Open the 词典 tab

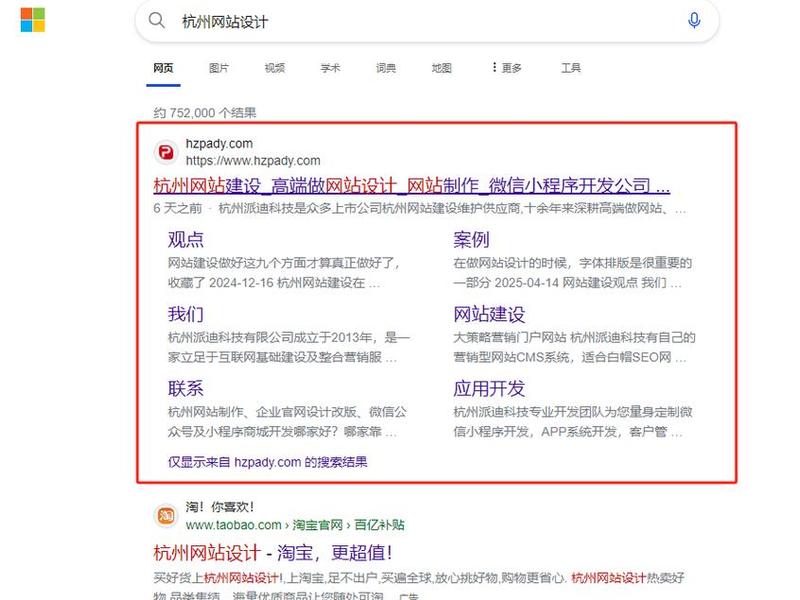pyautogui.click(x=386, y=68)
